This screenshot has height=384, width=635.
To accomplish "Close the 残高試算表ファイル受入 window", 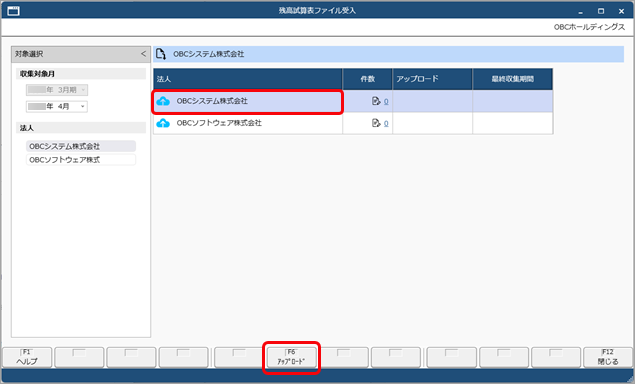I will 621,11.
